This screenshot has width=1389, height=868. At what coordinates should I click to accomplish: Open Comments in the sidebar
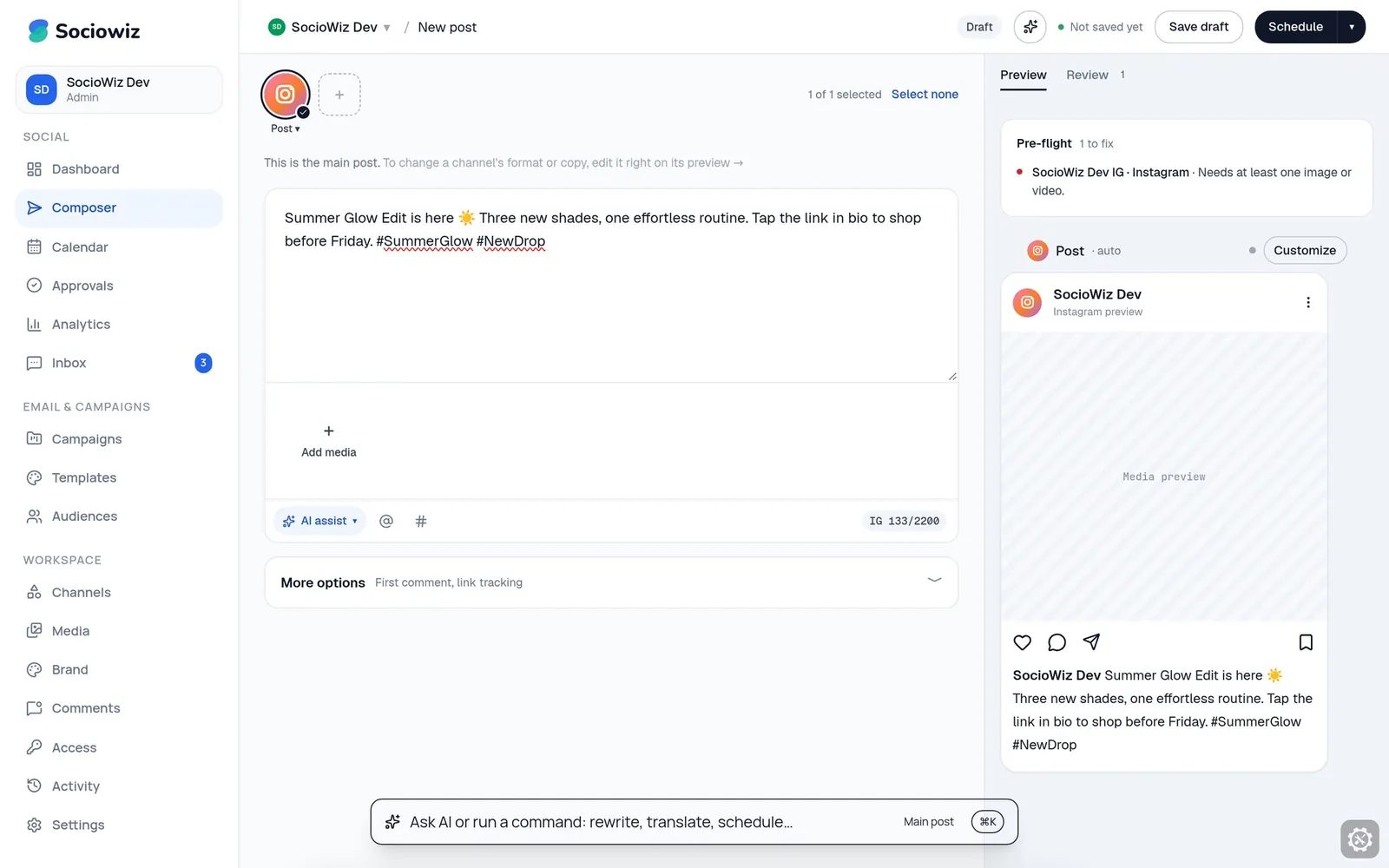click(x=119, y=708)
